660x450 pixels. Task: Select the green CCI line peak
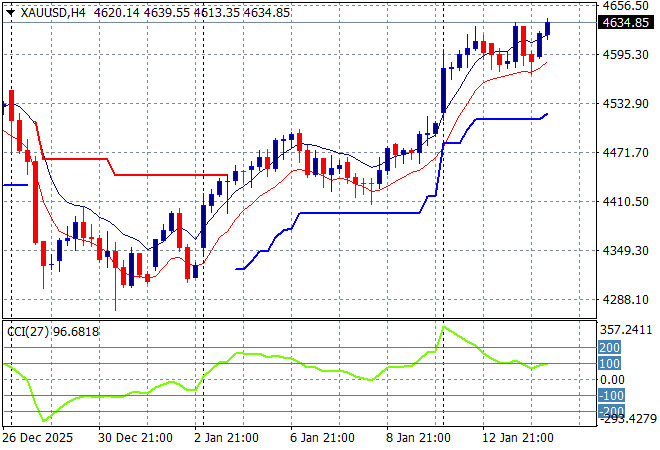[444, 327]
